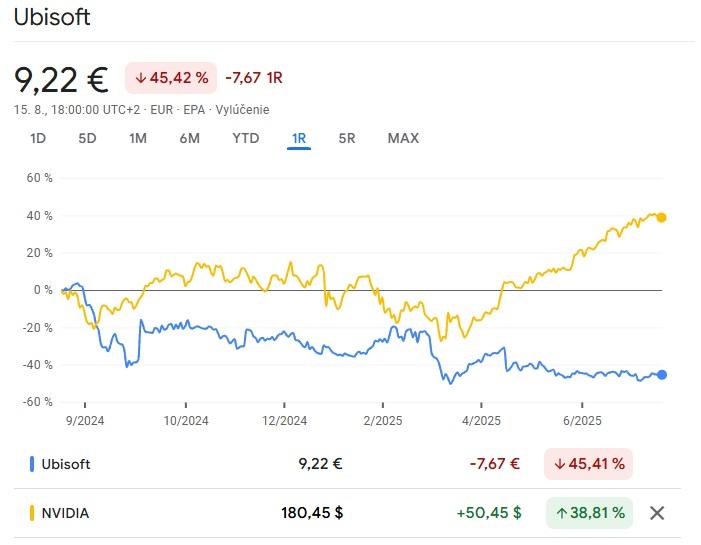Screen dimensions: 701x545
Task: Click the NVIDIA comparison row name
Action: [65, 513]
